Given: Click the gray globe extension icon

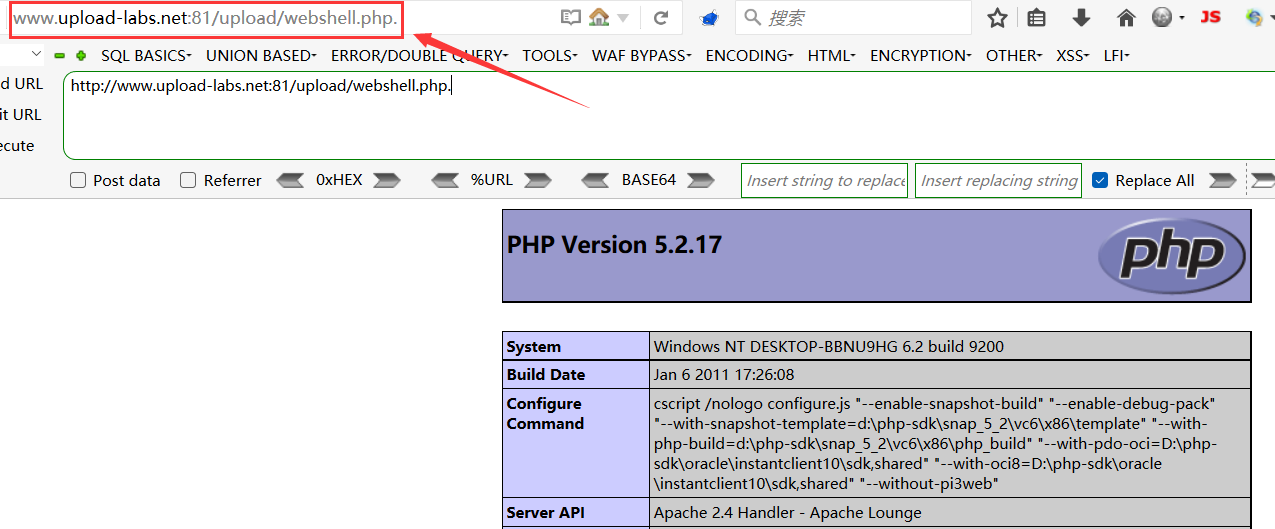Looking at the screenshot, I should (1161, 17).
